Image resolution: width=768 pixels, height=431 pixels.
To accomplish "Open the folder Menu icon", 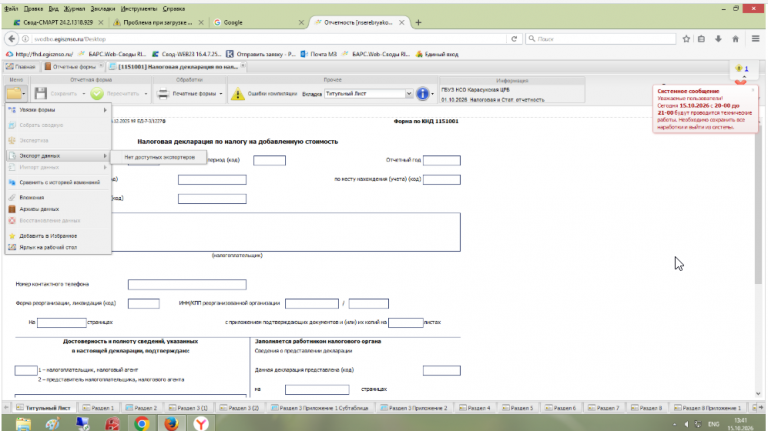I will tap(14, 93).
